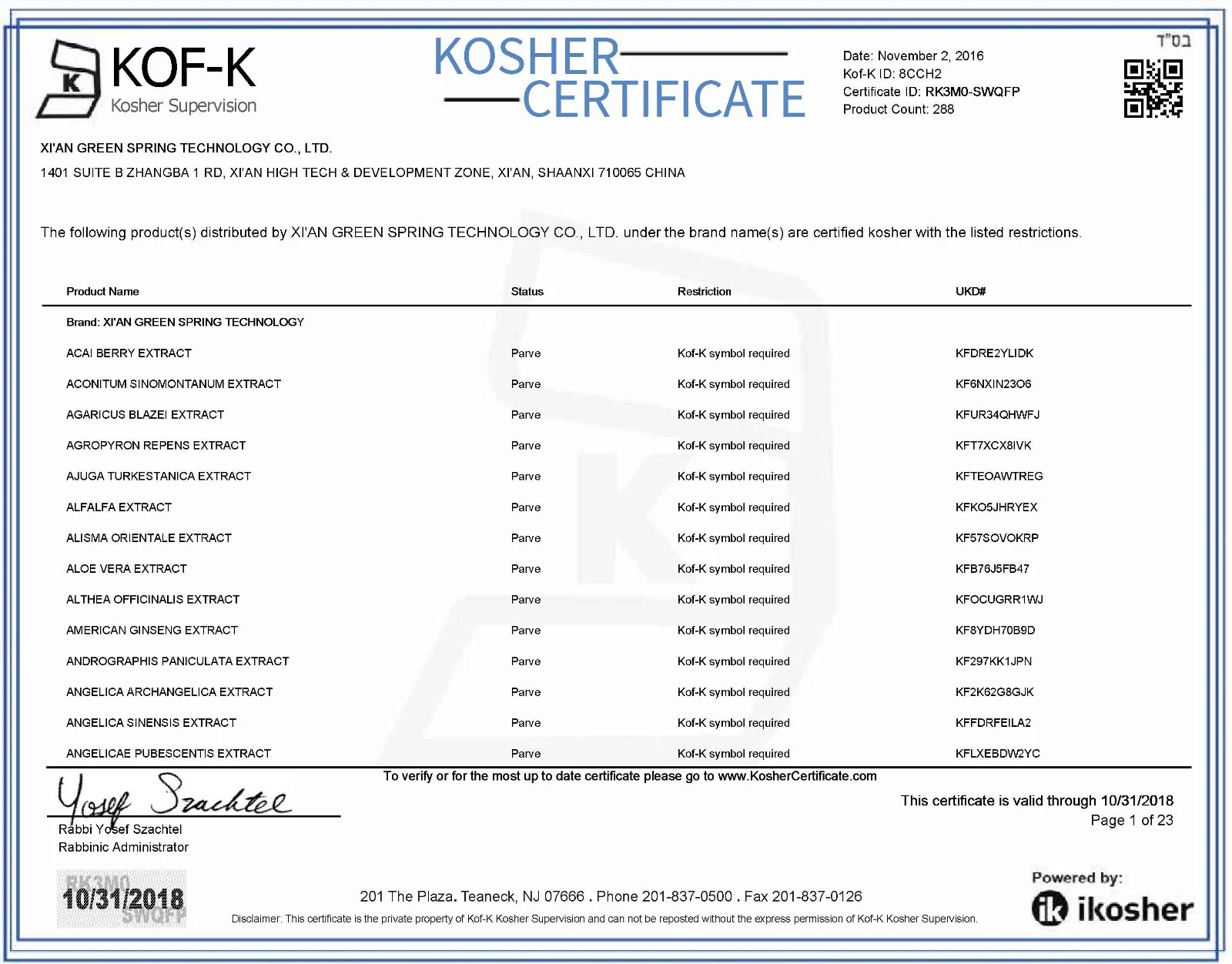1232x964 pixels.
Task: Click the Product Name column header
Action: pos(102,291)
